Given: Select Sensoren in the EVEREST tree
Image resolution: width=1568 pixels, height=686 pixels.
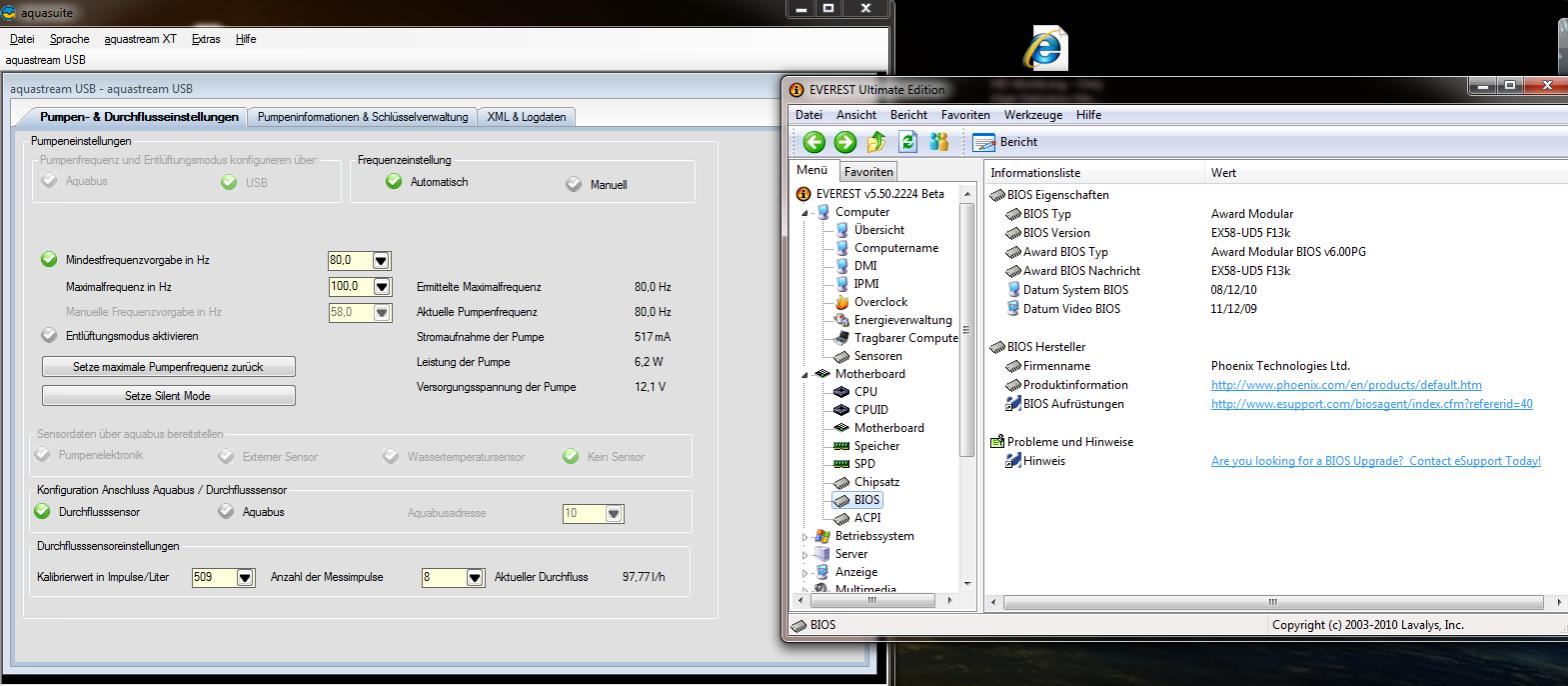Looking at the screenshot, I should tap(878, 356).
